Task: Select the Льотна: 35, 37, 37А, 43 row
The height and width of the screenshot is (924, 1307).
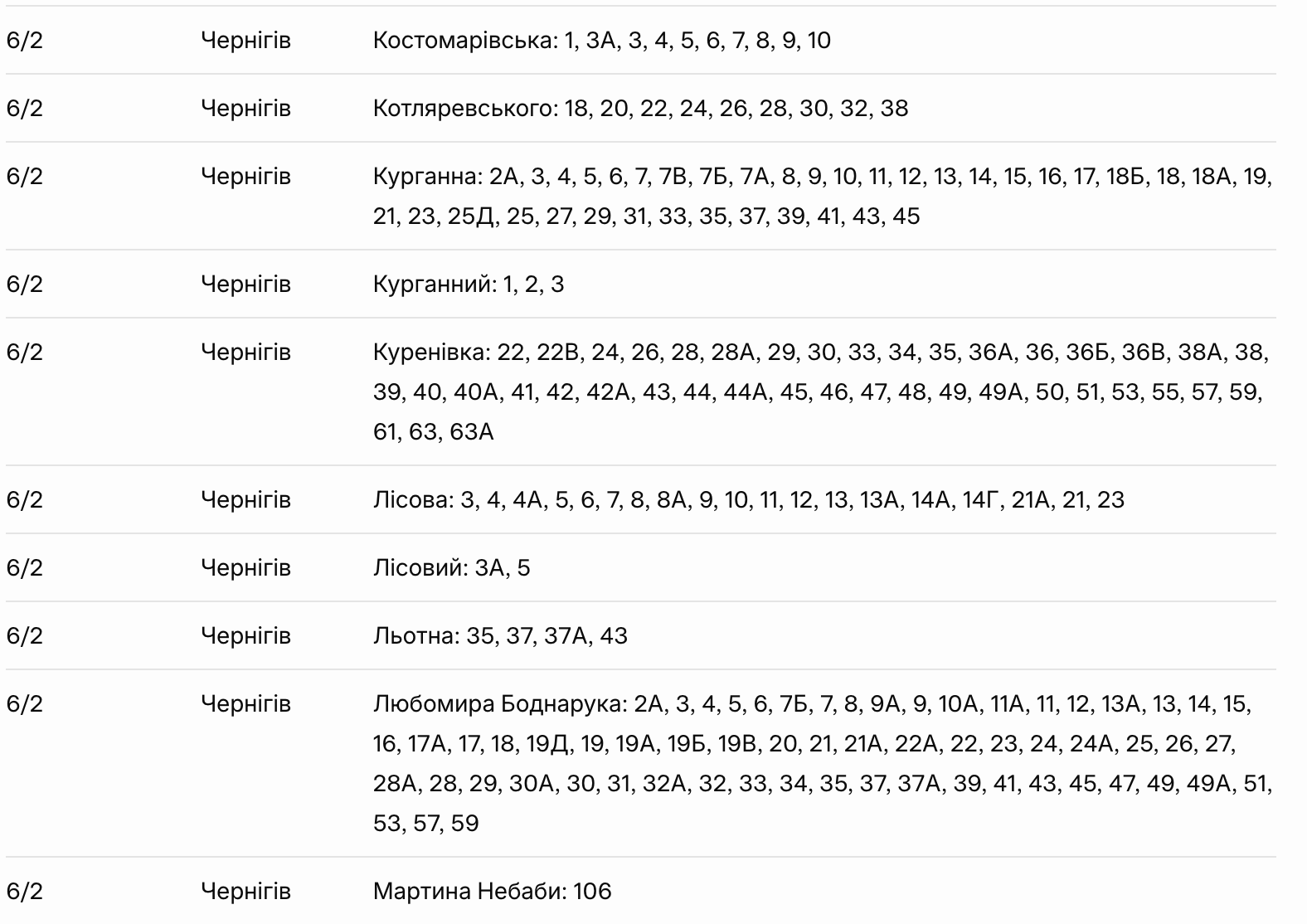Action: click(640, 636)
